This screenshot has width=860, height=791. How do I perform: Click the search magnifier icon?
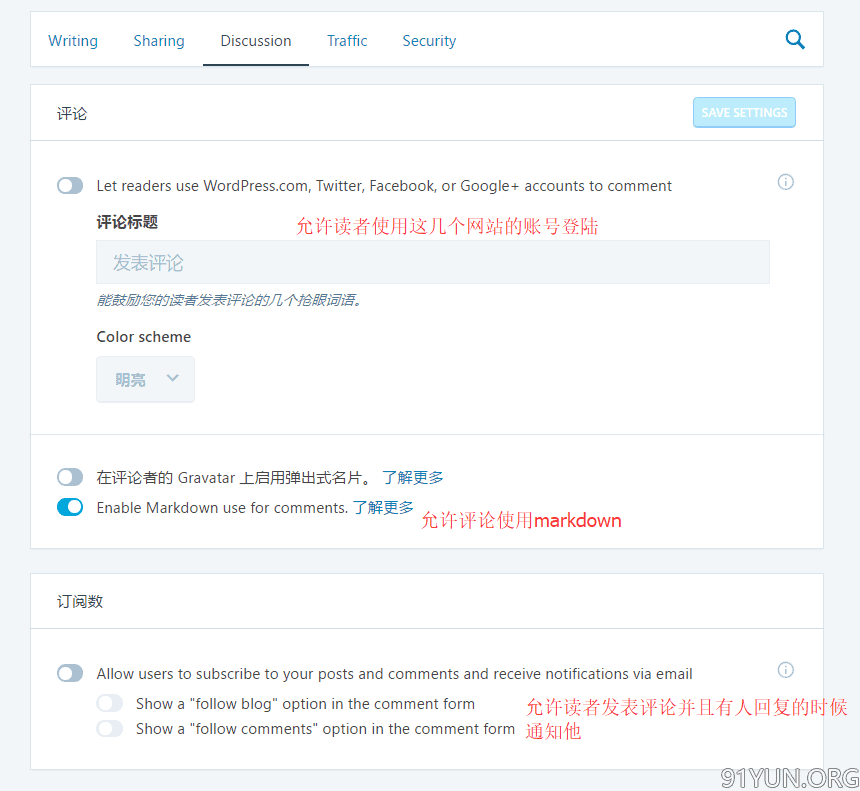795,40
